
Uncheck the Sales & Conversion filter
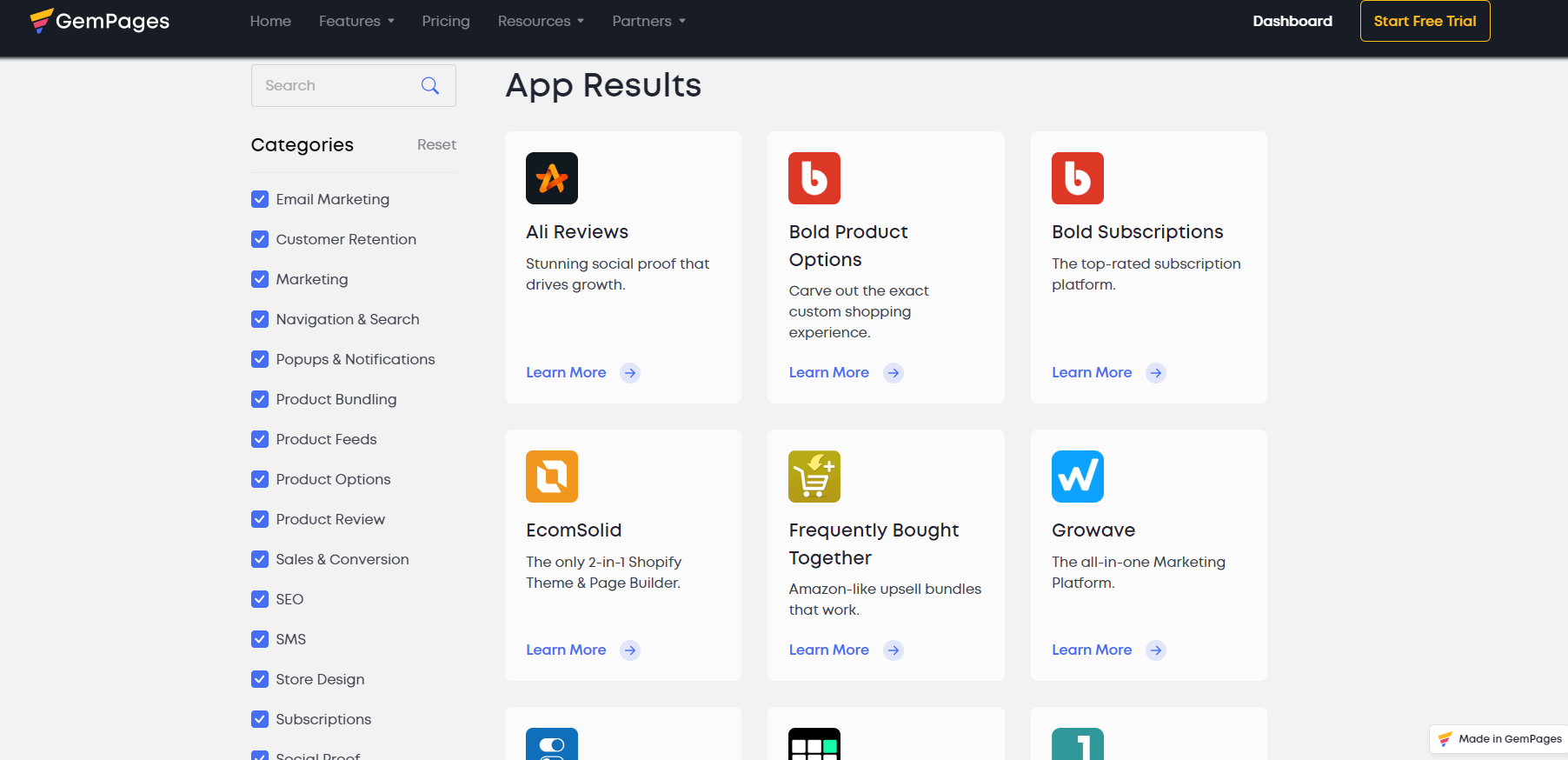[260, 559]
